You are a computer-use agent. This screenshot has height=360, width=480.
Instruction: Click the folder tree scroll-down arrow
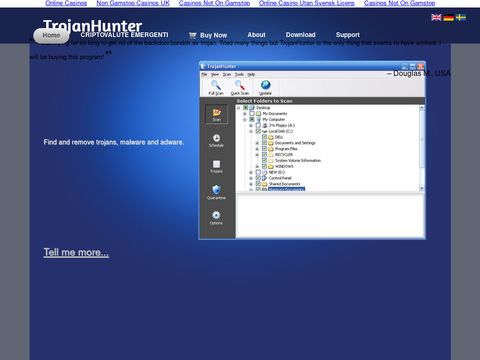[x=422, y=188]
